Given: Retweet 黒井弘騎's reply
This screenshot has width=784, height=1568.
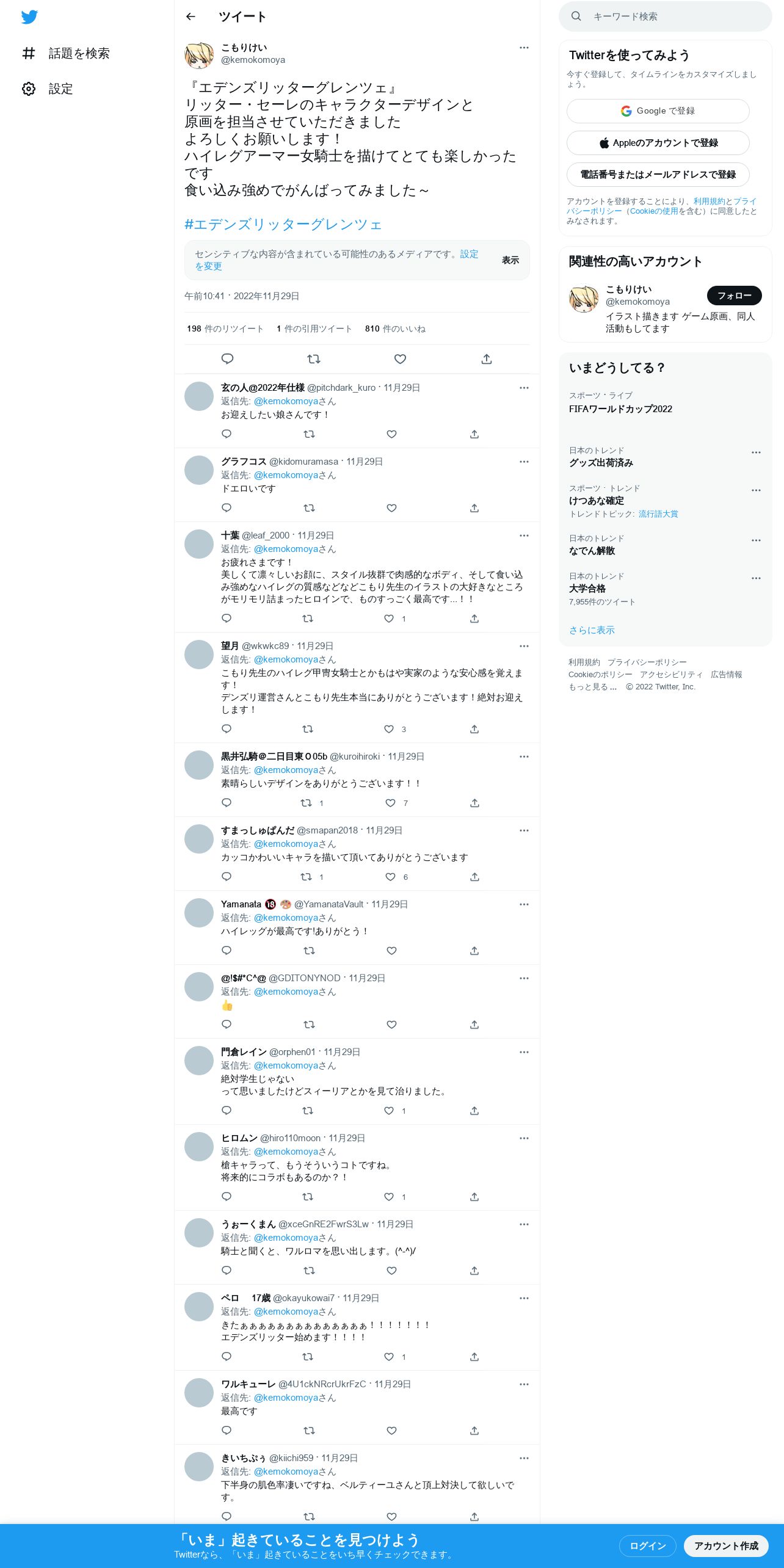Looking at the screenshot, I should (x=307, y=803).
